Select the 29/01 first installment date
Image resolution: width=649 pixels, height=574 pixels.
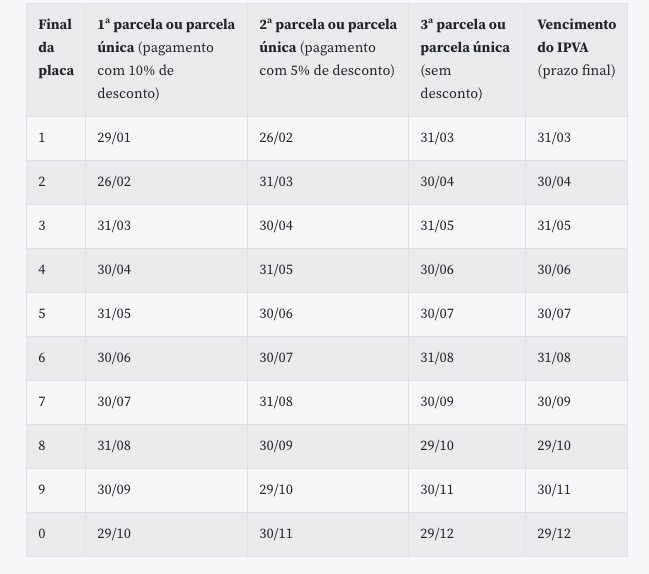click(x=114, y=138)
